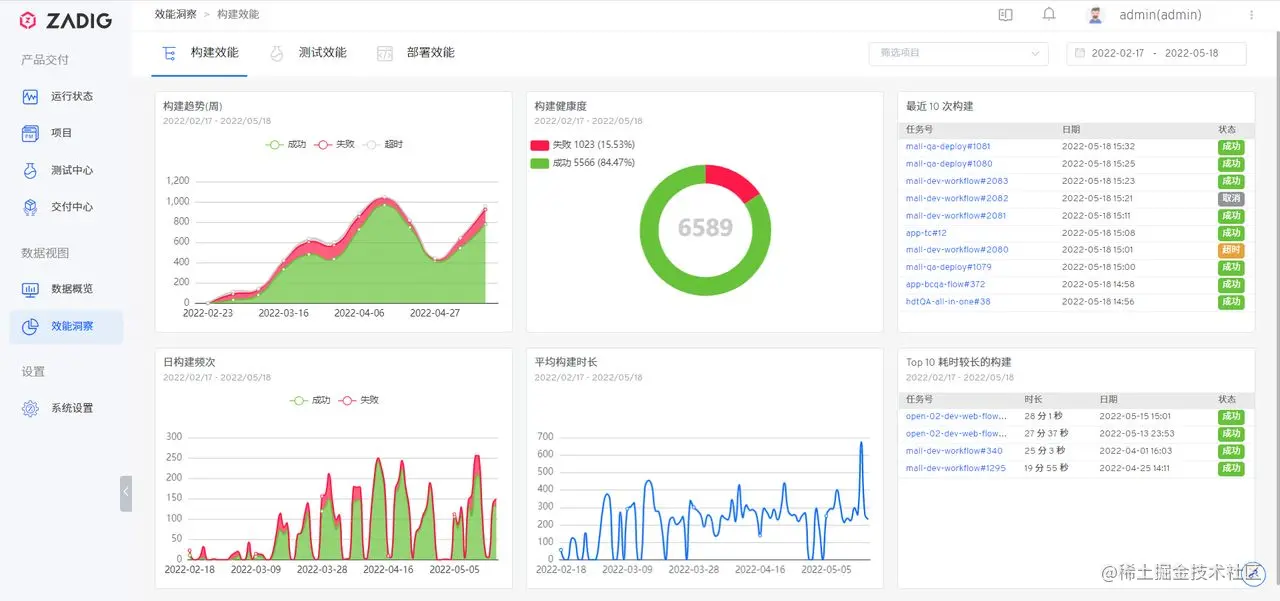Click Top 10 耗时较长的构建 title
This screenshot has height=601, width=1280.
960,361
